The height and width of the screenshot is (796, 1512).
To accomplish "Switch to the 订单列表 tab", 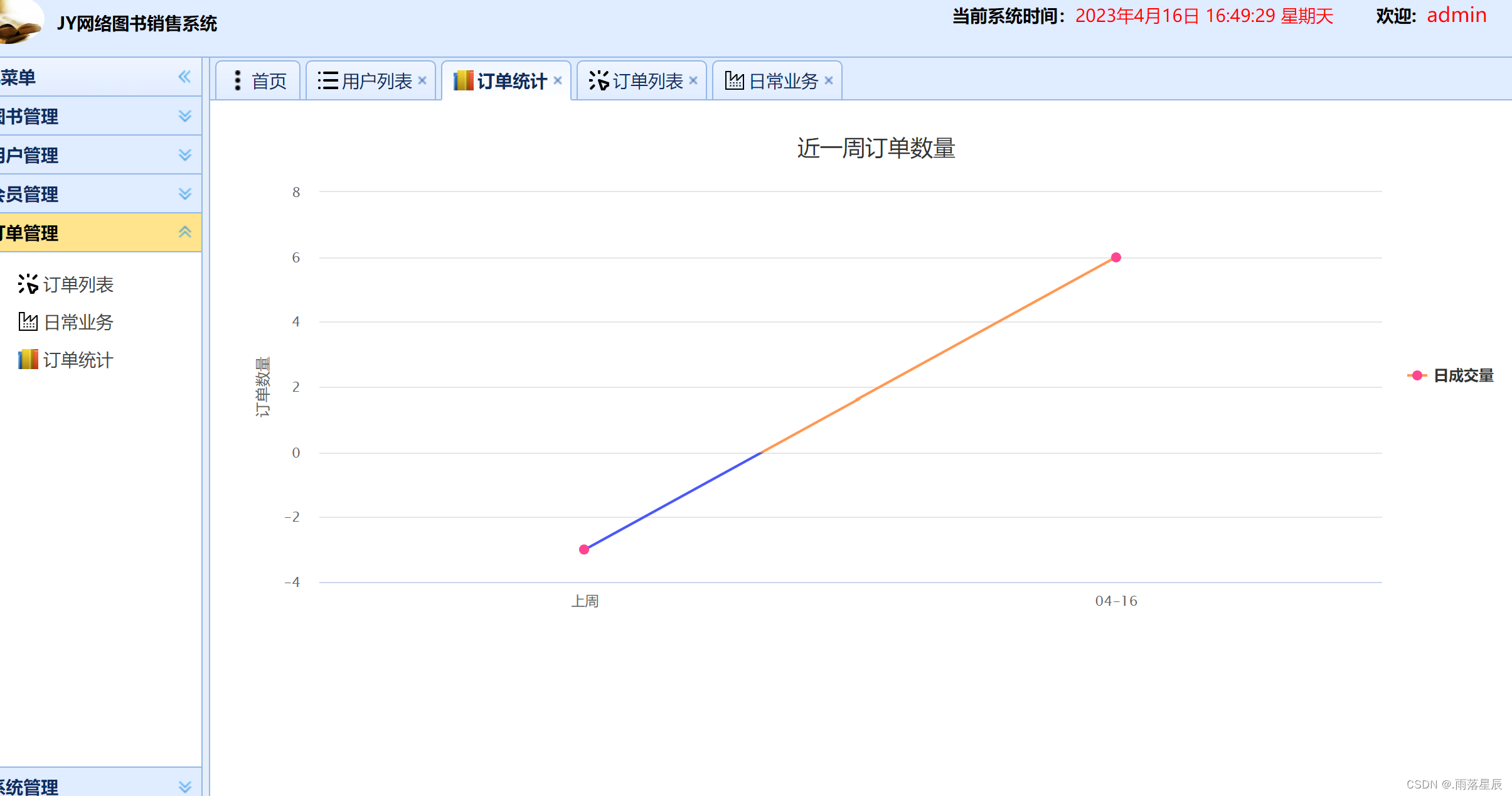I will point(642,80).
